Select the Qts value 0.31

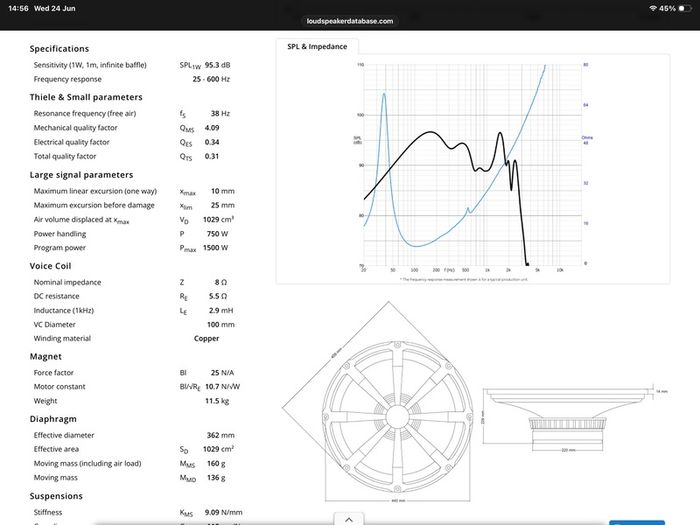pos(212,156)
